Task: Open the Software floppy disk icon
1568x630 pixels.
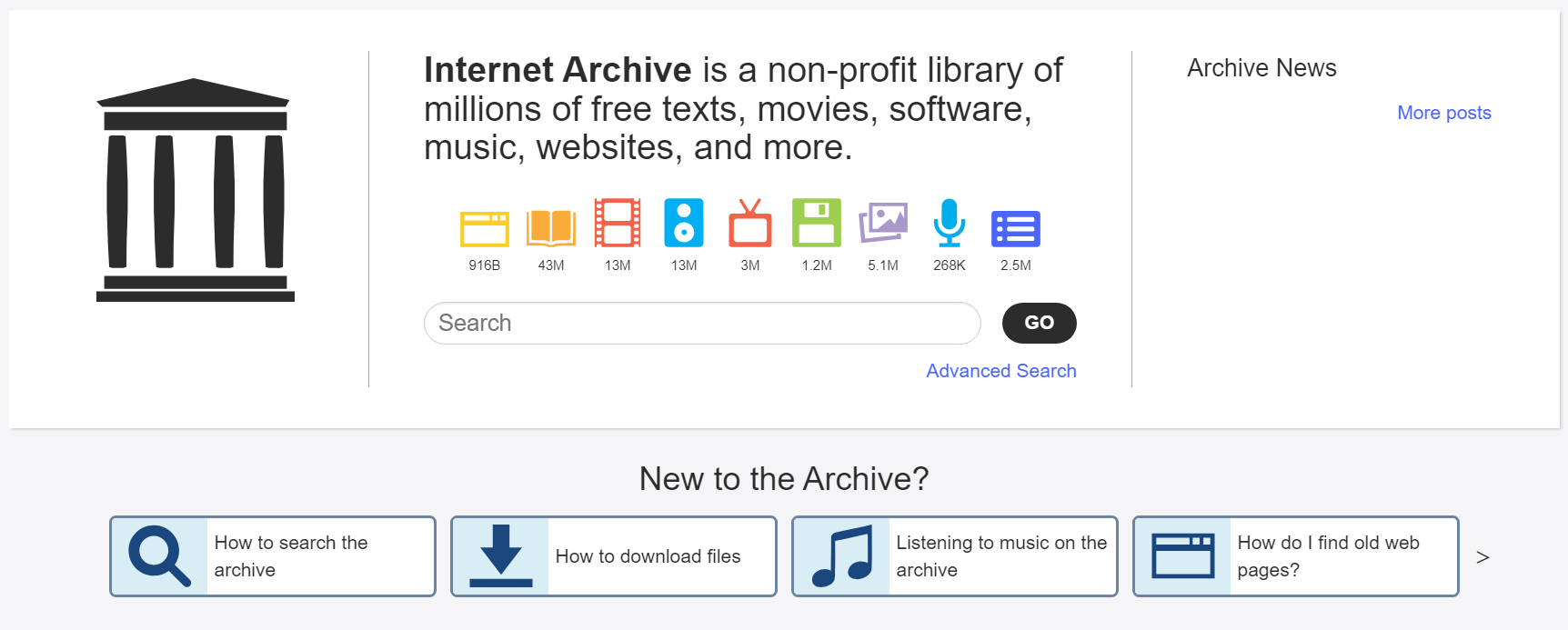Action: 817,227
